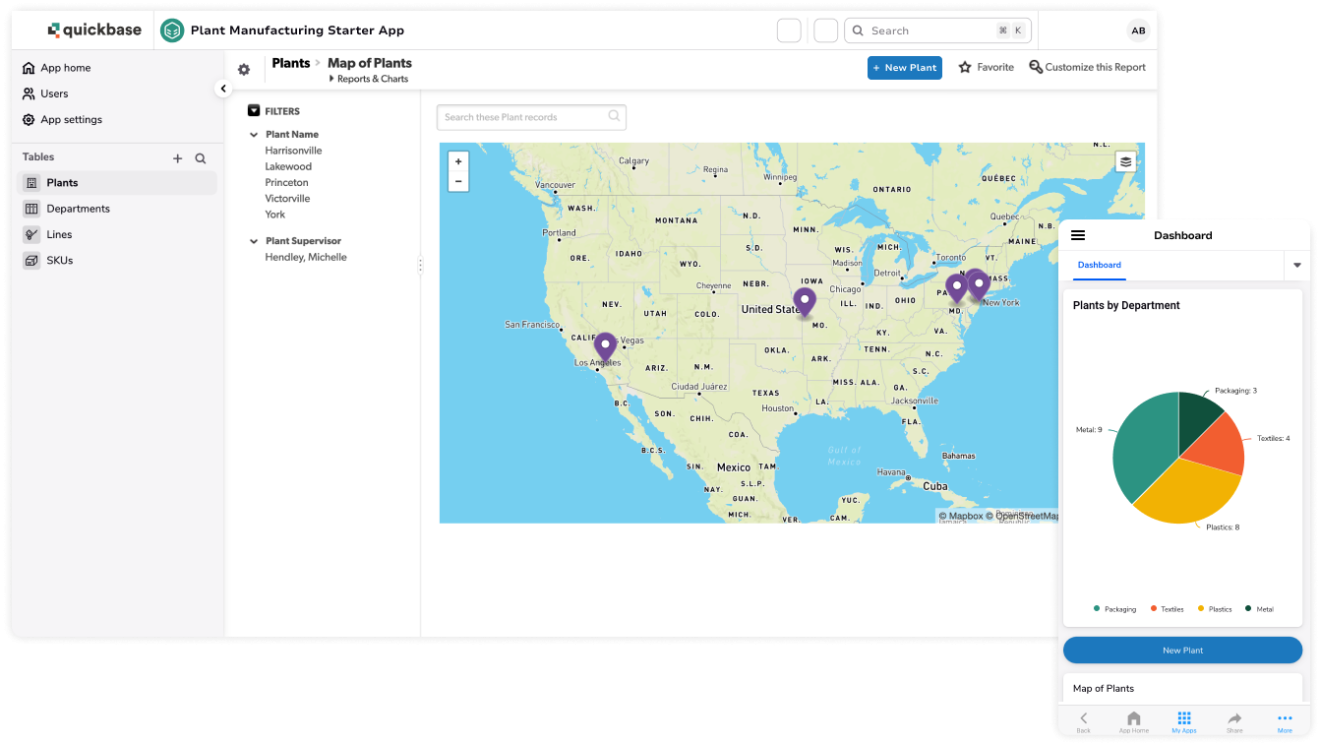Select the Dashboard tab in mobile view
Screen dimensions: 1320x745
1099,265
